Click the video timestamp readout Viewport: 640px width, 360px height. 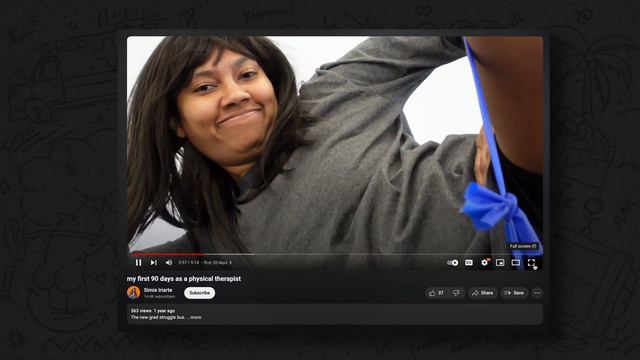point(189,262)
